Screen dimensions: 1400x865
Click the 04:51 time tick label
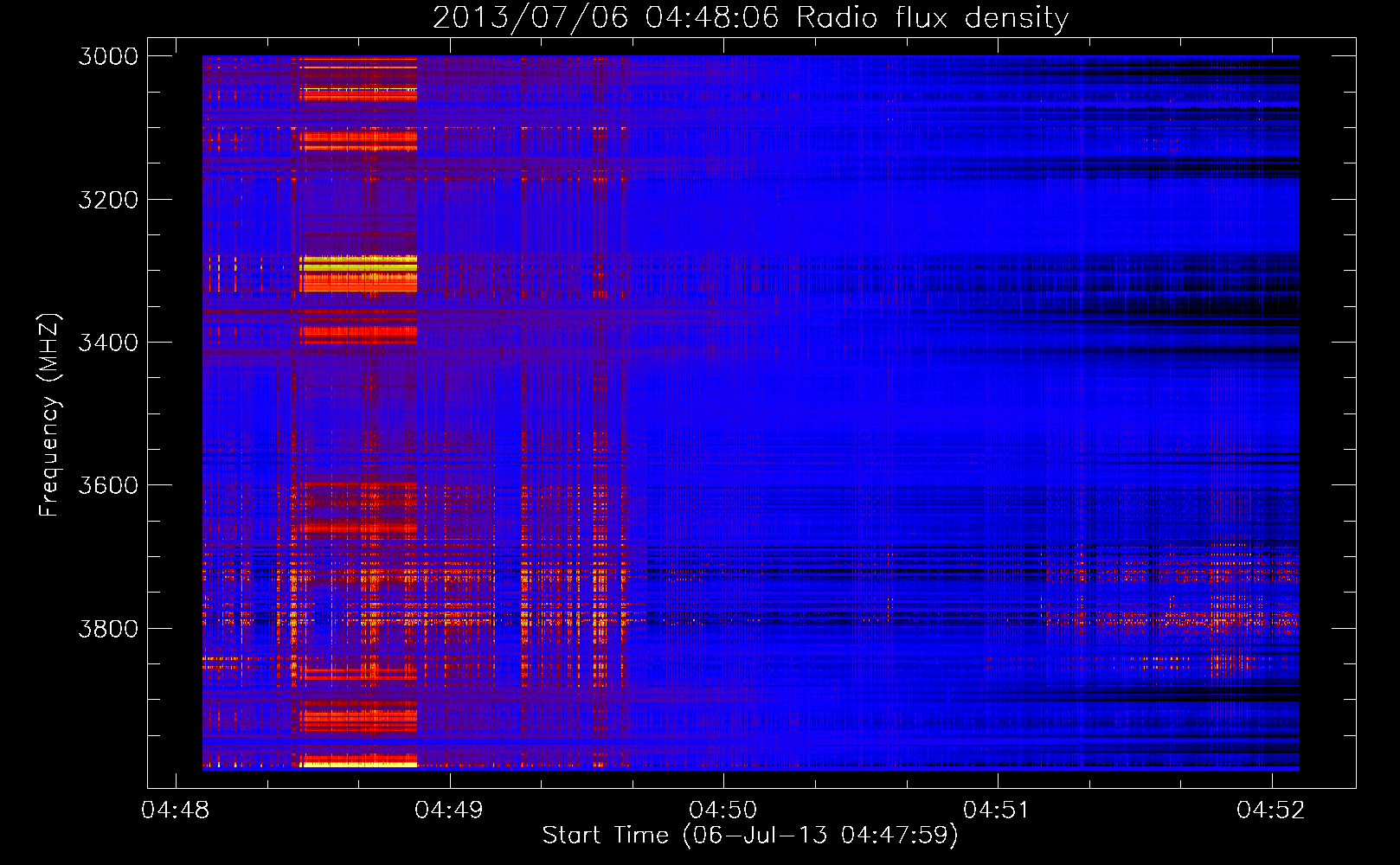997,810
